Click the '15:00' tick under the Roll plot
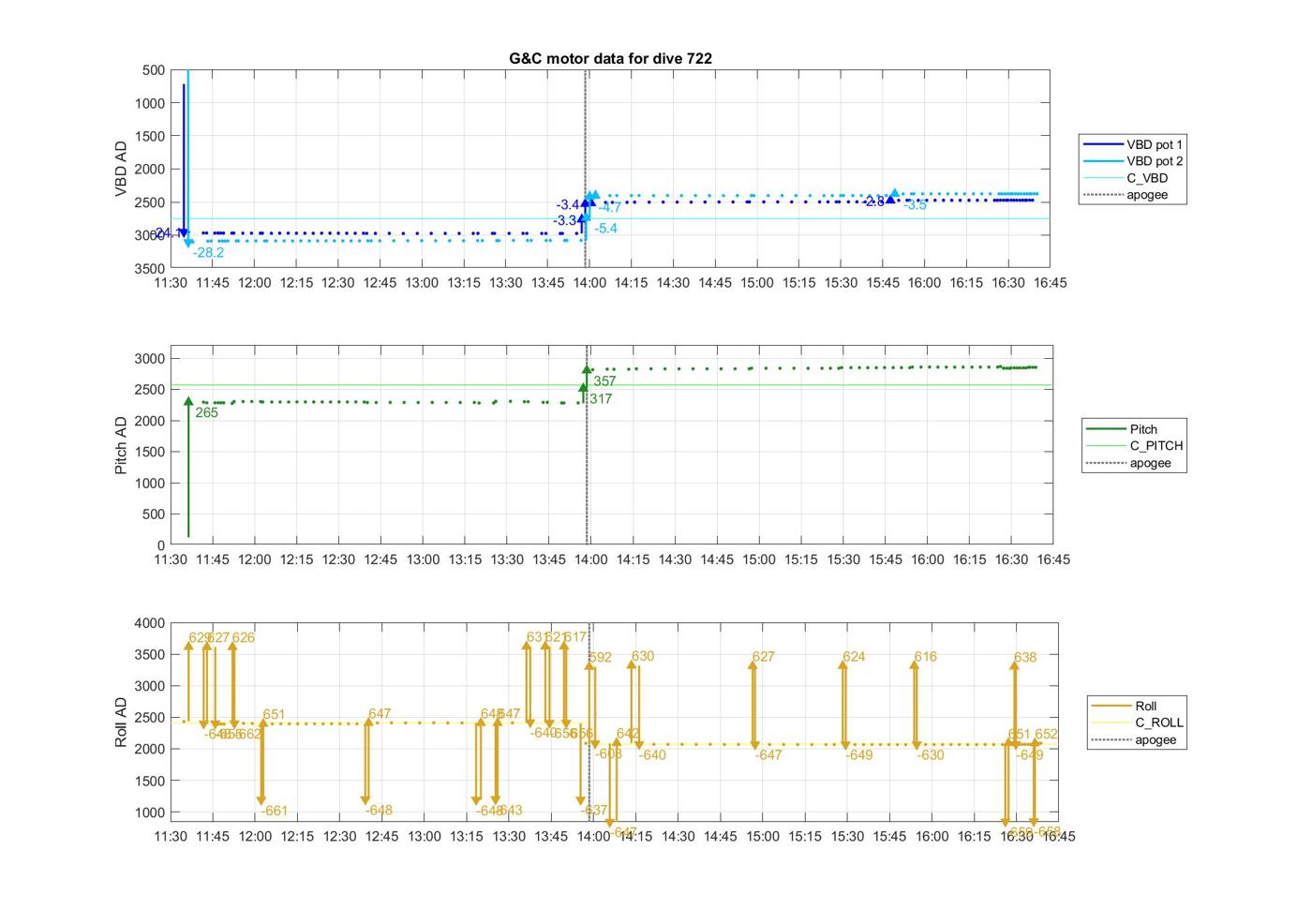1312x924 pixels. tap(763, 837)
